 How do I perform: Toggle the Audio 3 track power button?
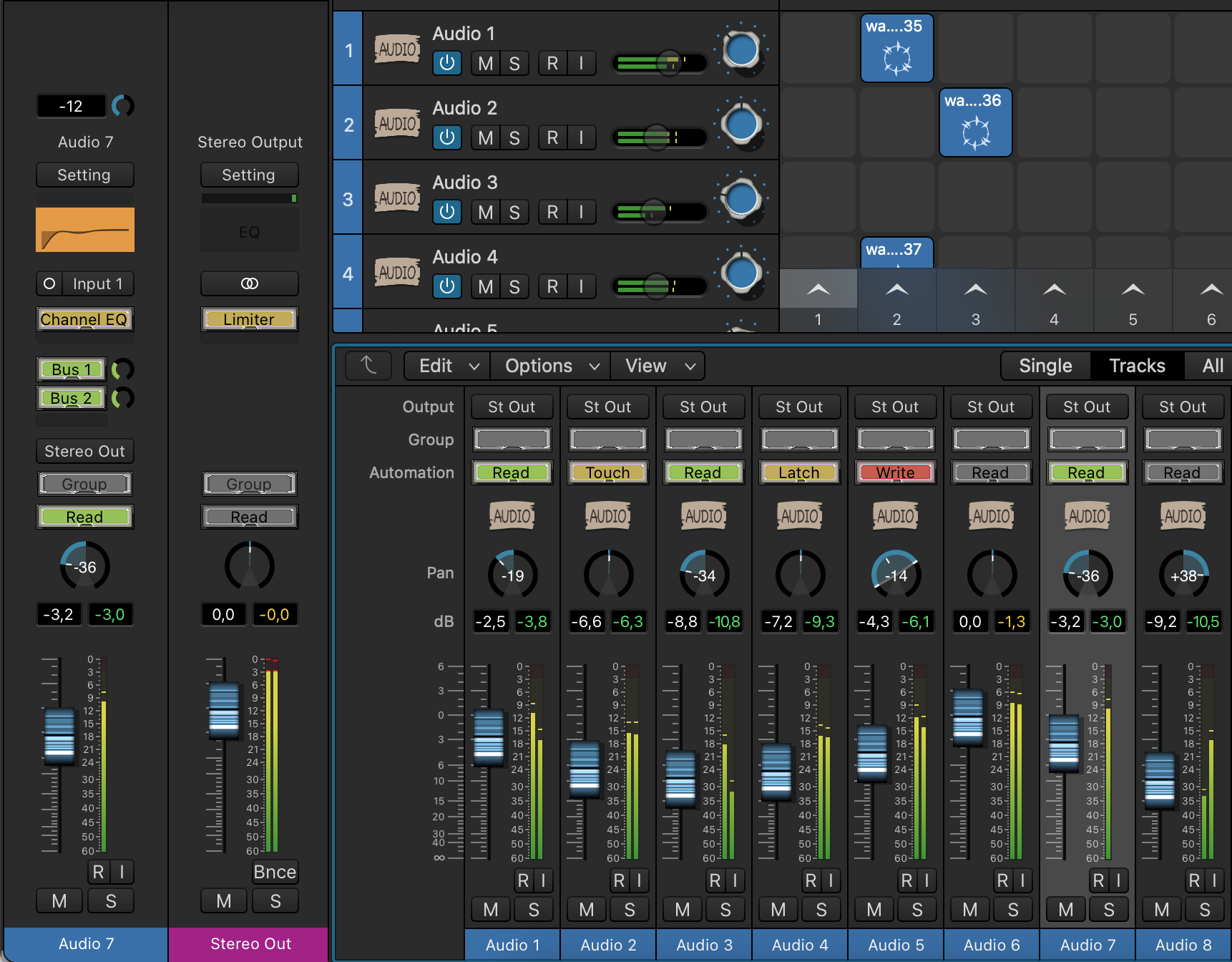pos(447,212)
